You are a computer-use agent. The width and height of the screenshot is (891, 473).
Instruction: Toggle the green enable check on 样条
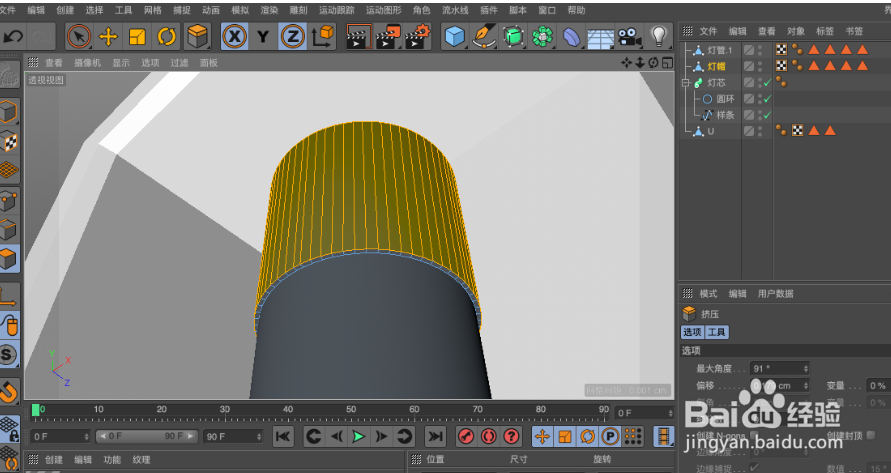(x=767, y=115)
